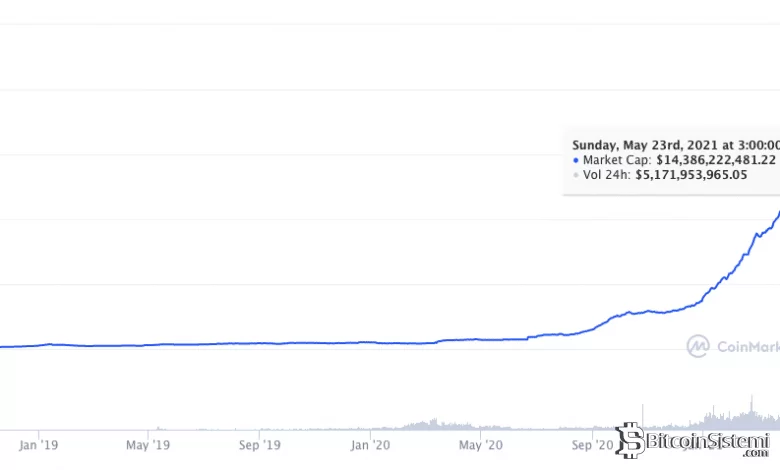
Task: Click the grey Vol 24h dot in tooltip
Action: click(576, 174)
